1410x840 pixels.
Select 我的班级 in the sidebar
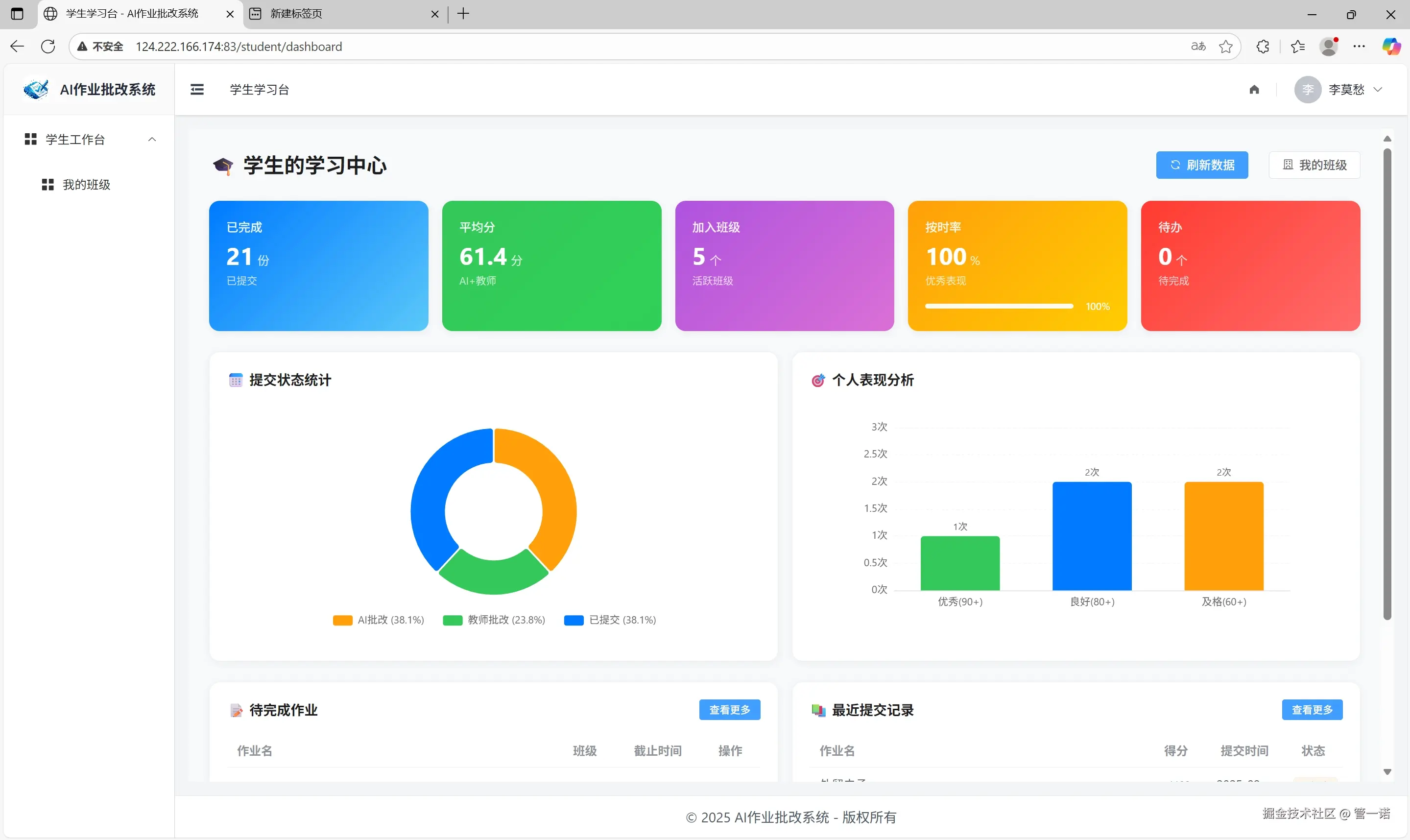coord(86,185)
